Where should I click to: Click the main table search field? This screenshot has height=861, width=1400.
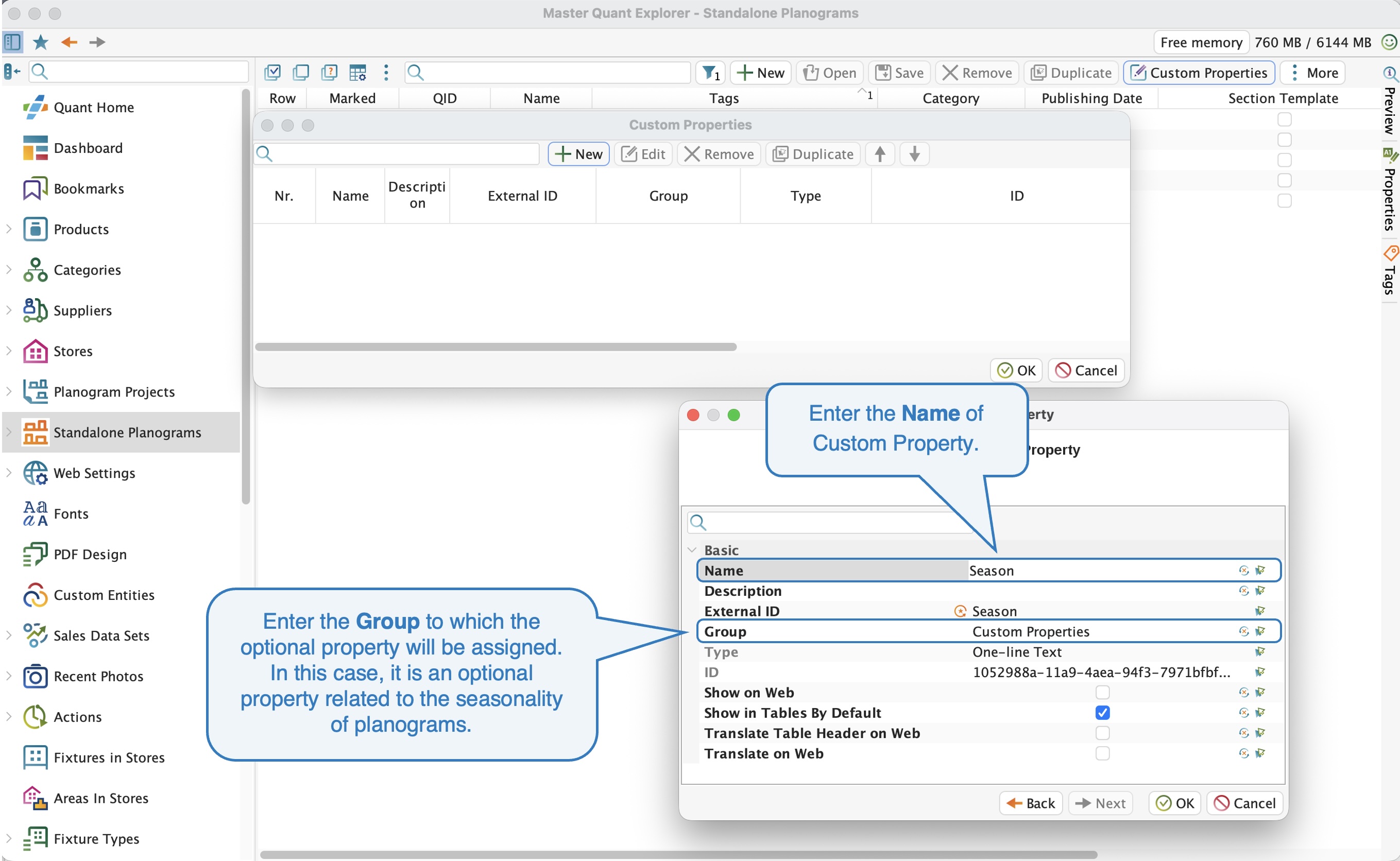[548, 72]
